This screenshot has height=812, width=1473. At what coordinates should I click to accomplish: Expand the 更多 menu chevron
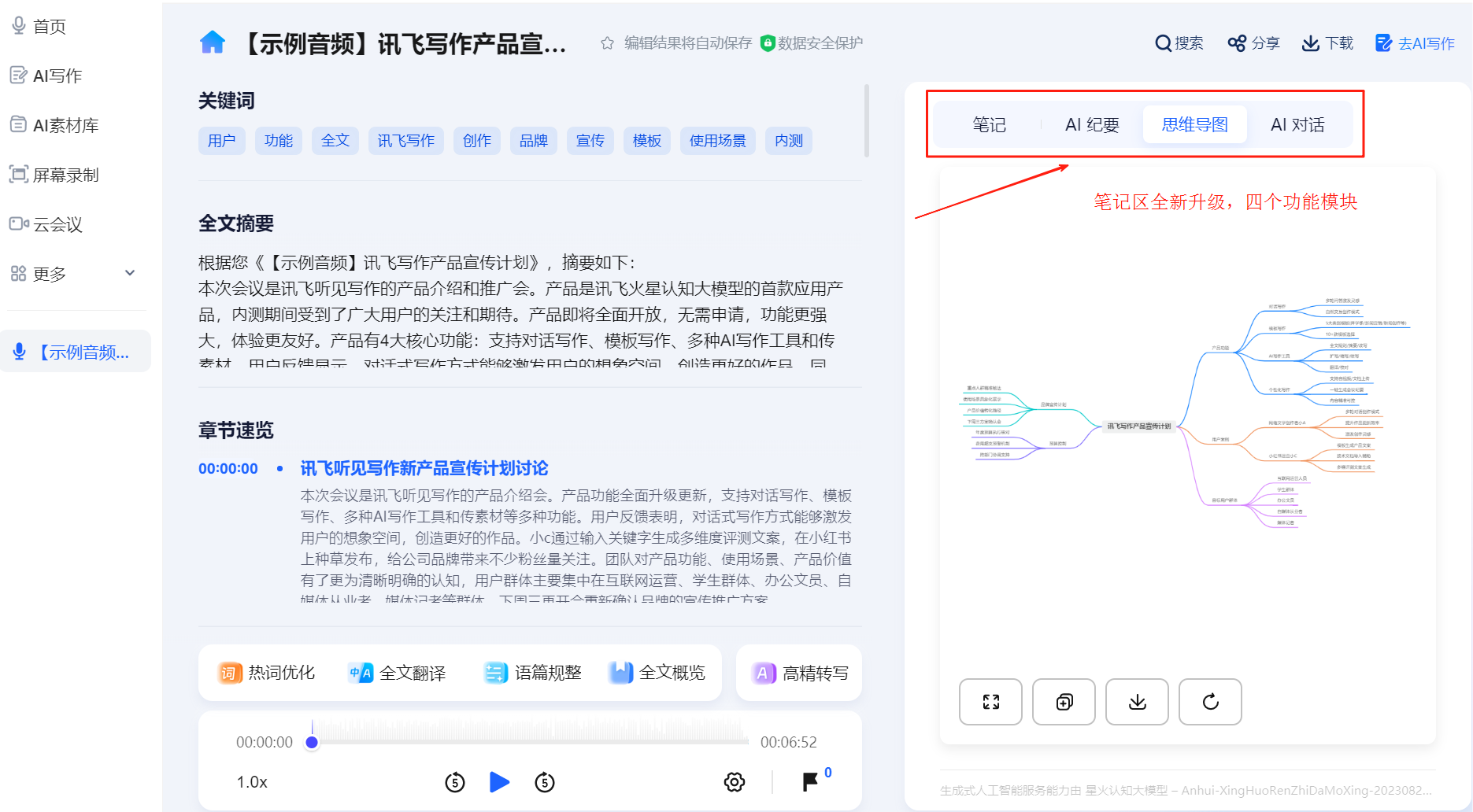(x=130, y=273)
